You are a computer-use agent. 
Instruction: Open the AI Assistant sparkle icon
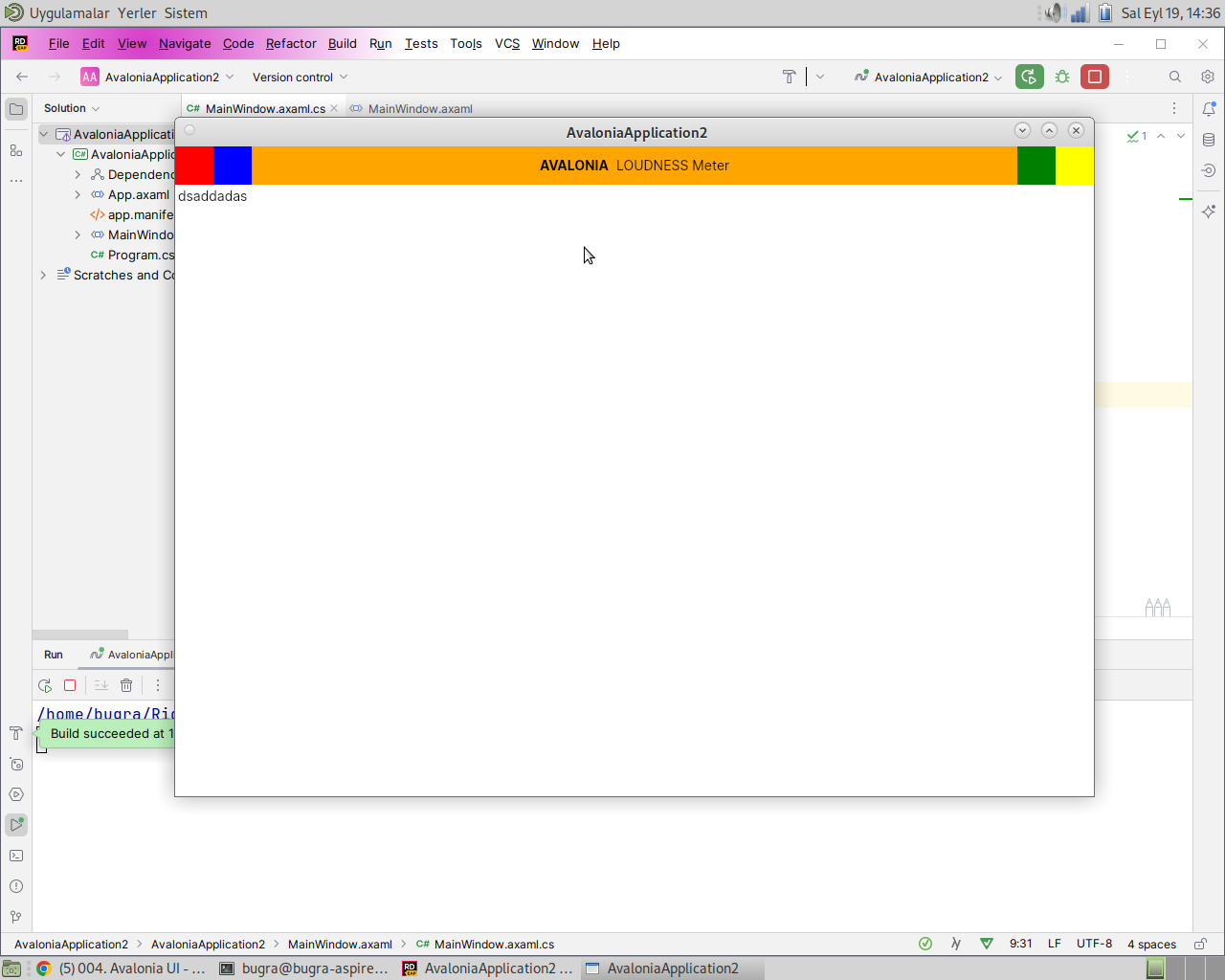[x=1209, y=212]
